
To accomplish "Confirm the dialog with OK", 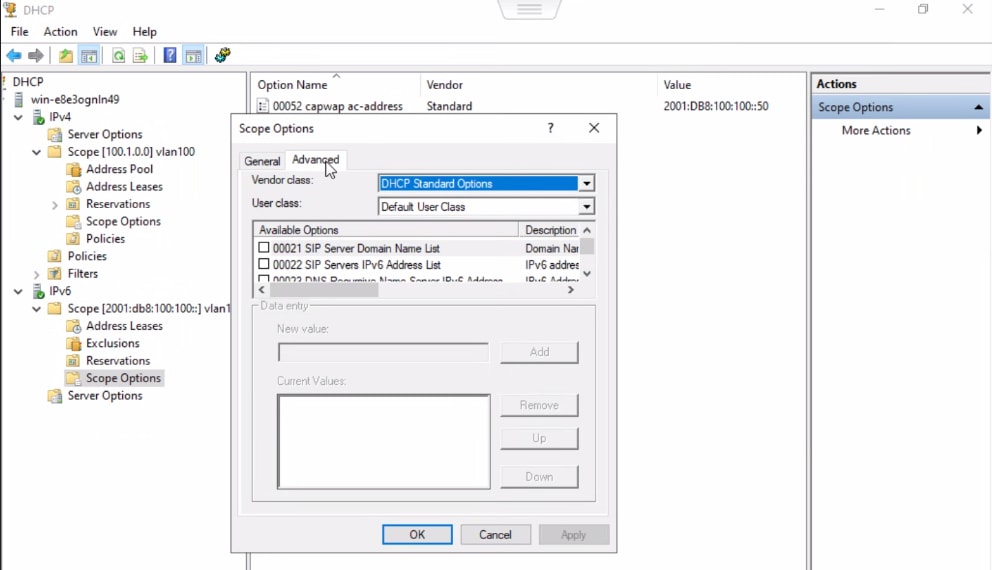I will (417, 535).
